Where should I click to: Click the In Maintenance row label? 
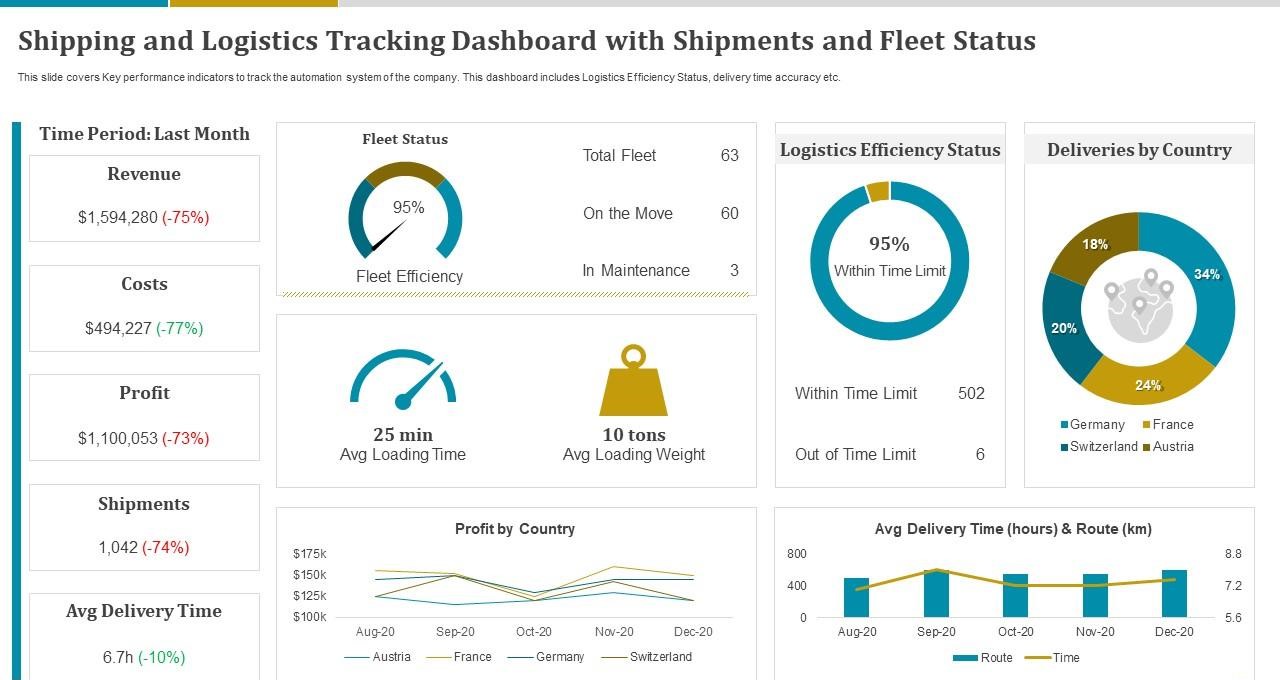point(636,270)
